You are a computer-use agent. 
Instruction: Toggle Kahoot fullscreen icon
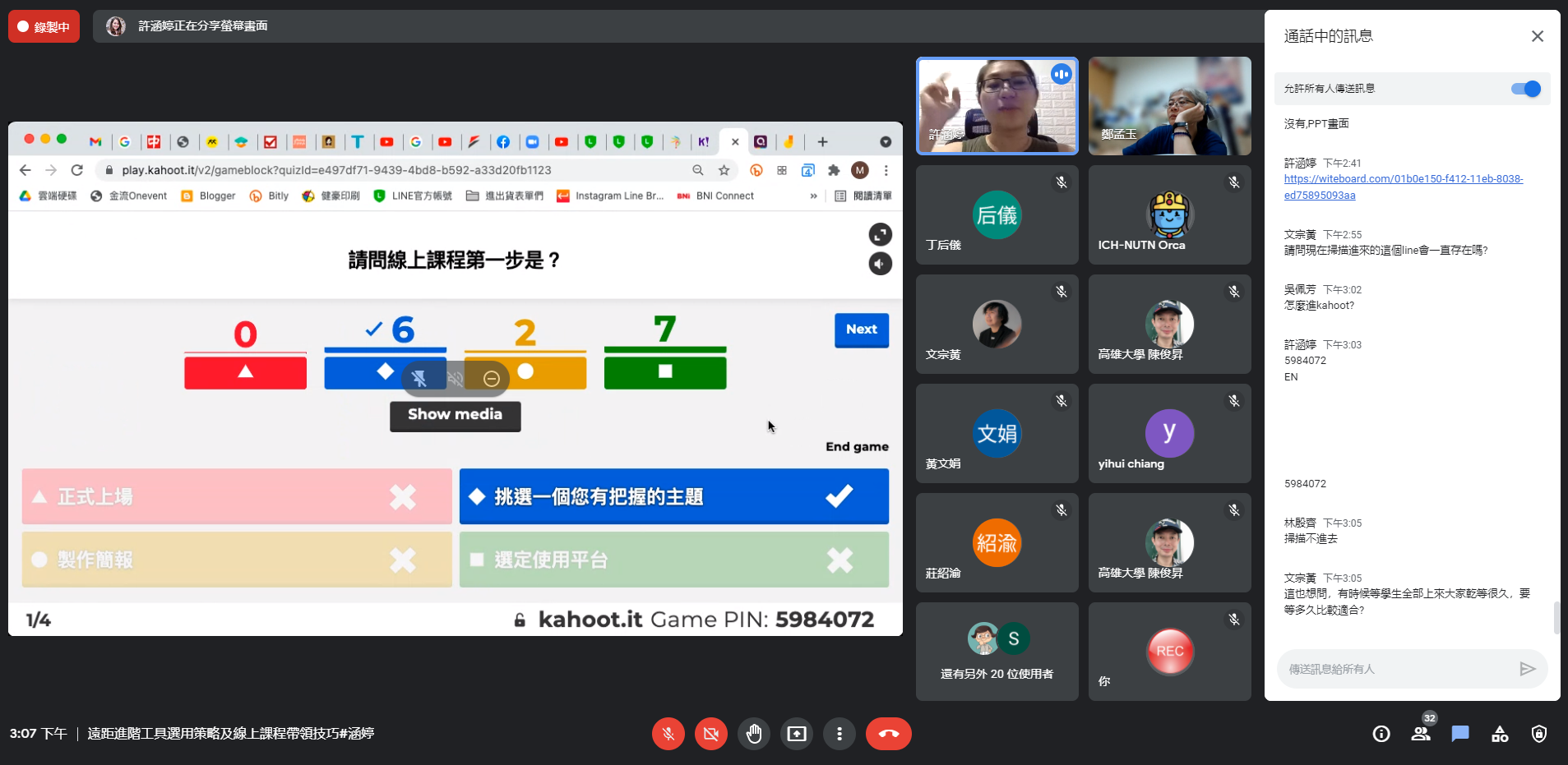coord(881,234)
